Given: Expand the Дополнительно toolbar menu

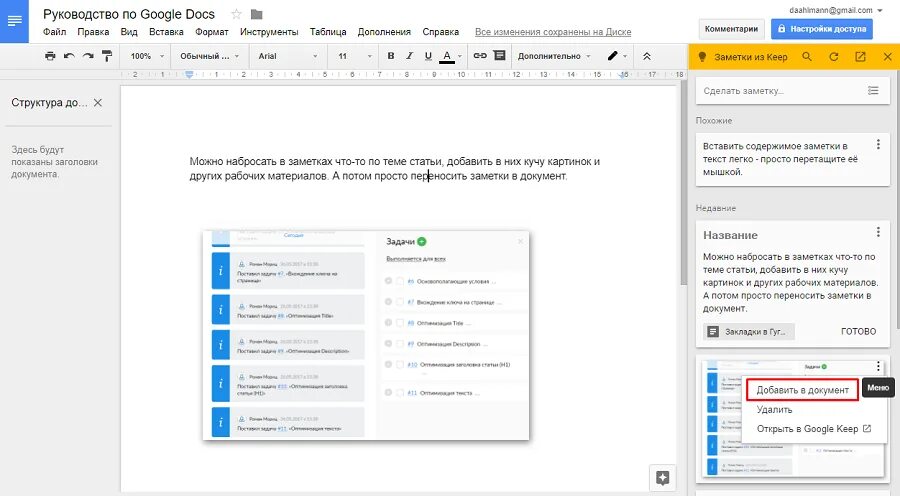Looking at the screenshot, I should [x=554, y=56].
